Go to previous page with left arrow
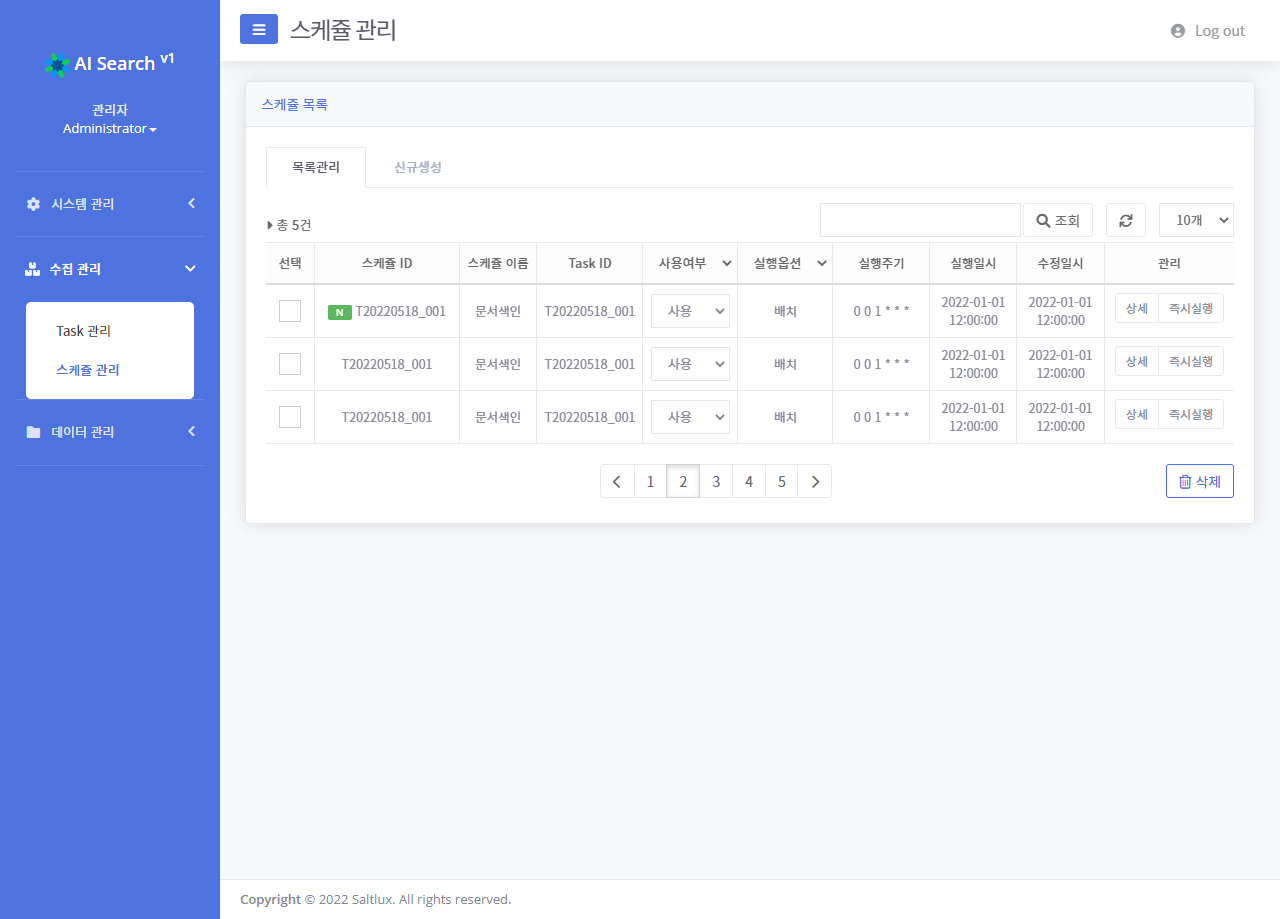 (x=617, y=481)
